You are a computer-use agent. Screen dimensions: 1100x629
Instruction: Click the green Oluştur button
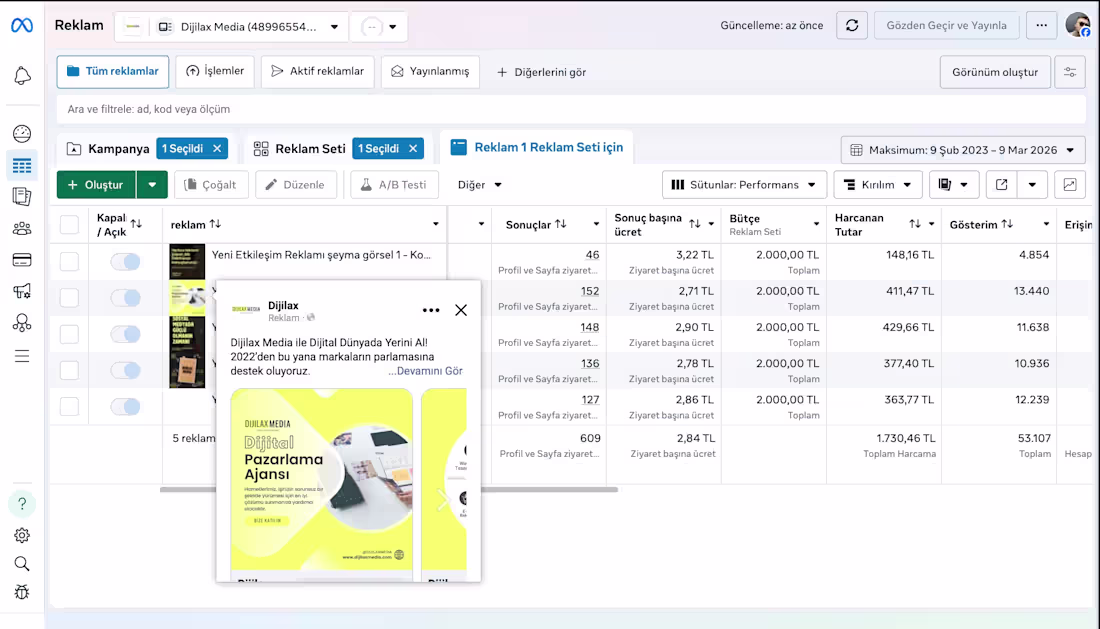pyautogui.click(x=96, y=184)
